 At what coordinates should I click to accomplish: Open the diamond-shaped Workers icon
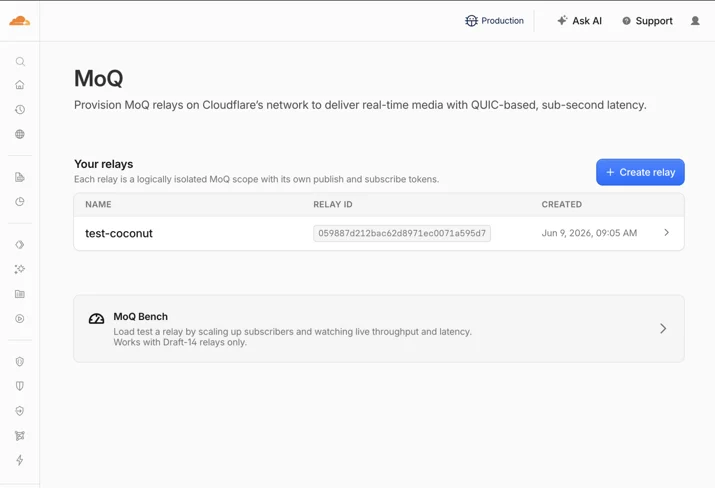click(x=20, y=245)
